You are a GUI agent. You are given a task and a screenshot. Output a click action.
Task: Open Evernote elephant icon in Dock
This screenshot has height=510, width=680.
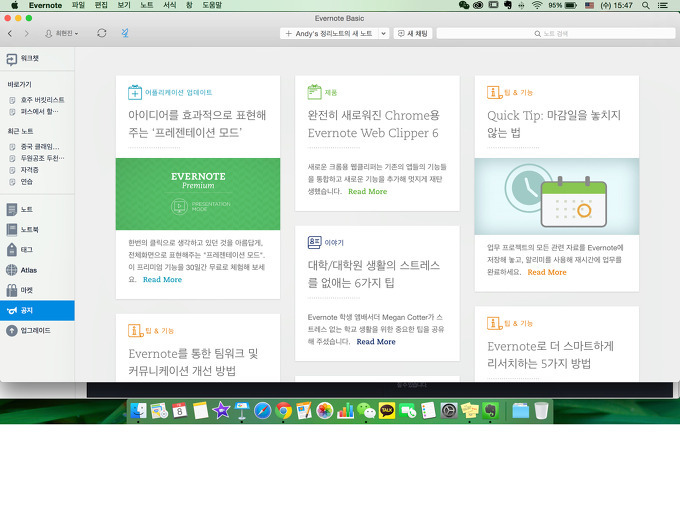[x=490, y=411]
